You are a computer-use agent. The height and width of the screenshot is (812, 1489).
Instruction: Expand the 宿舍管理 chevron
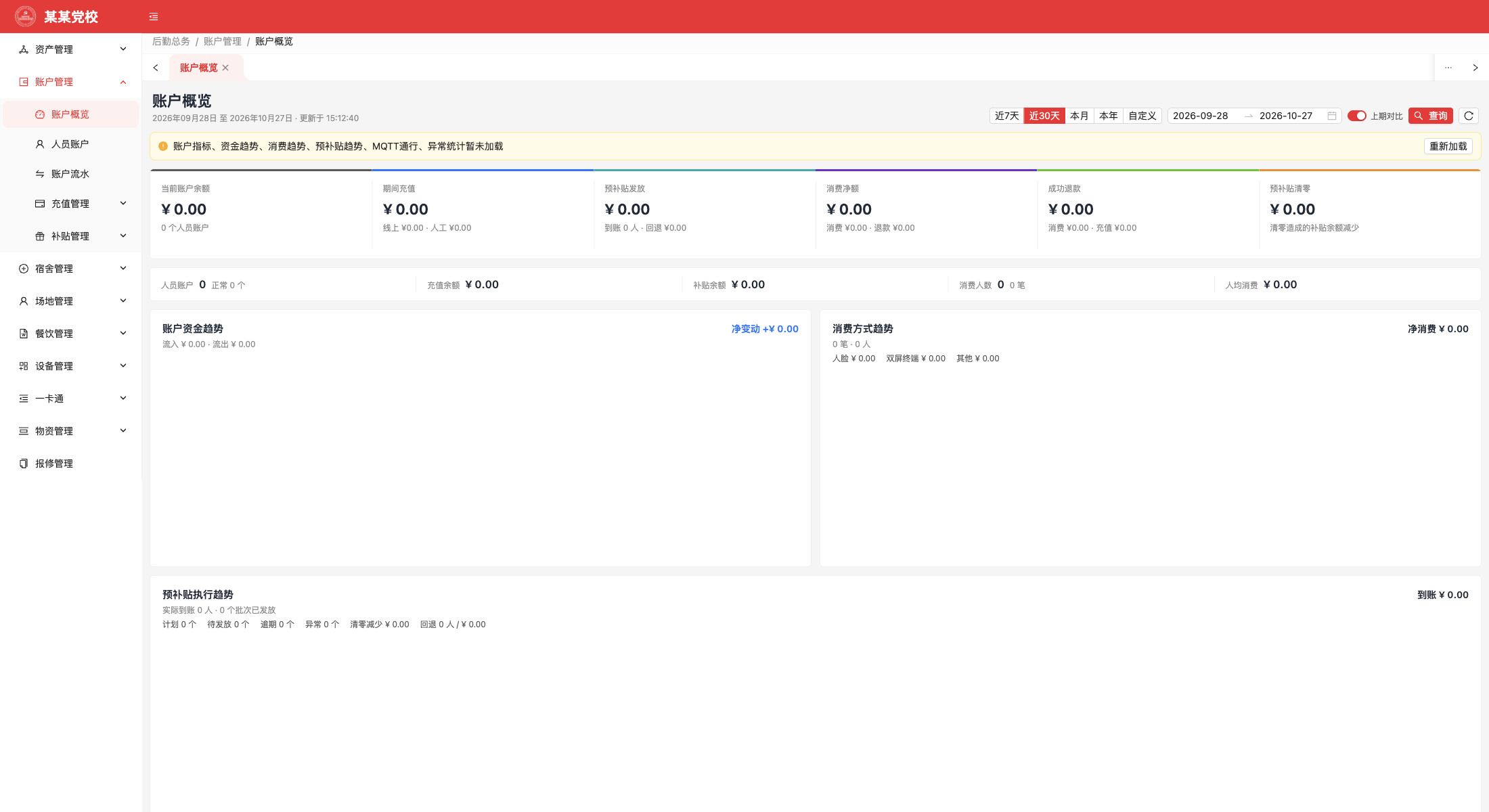tap(123, 268)
